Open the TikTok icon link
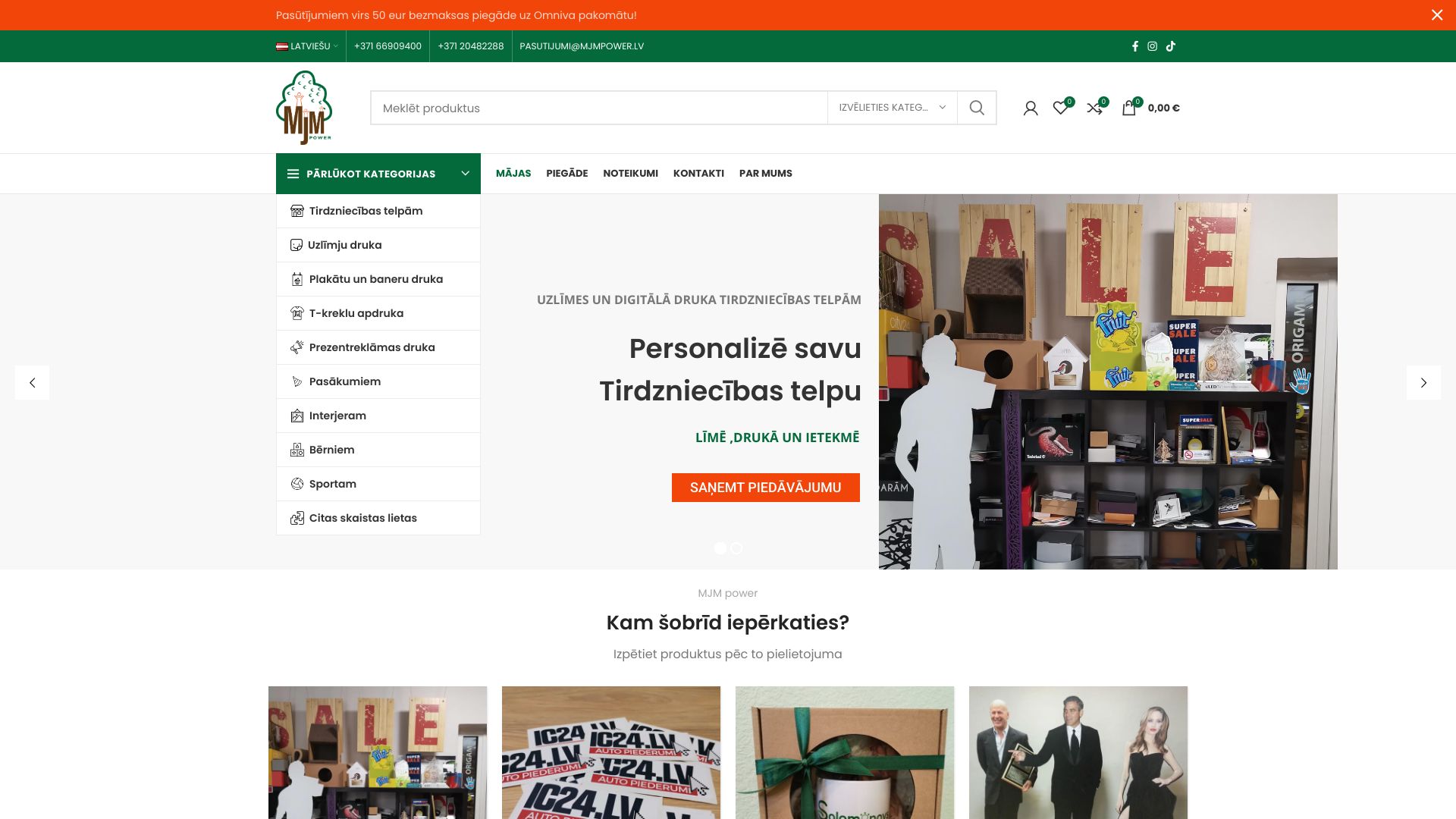Viewport: 1456px width, 819px height. pyautogui.click(x=1171, y=46)
